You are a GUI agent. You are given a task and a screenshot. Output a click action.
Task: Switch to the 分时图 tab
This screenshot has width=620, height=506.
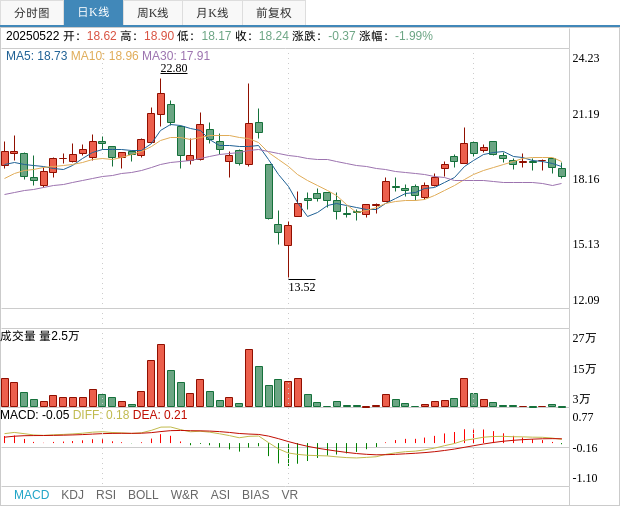[x=32, y=13]
